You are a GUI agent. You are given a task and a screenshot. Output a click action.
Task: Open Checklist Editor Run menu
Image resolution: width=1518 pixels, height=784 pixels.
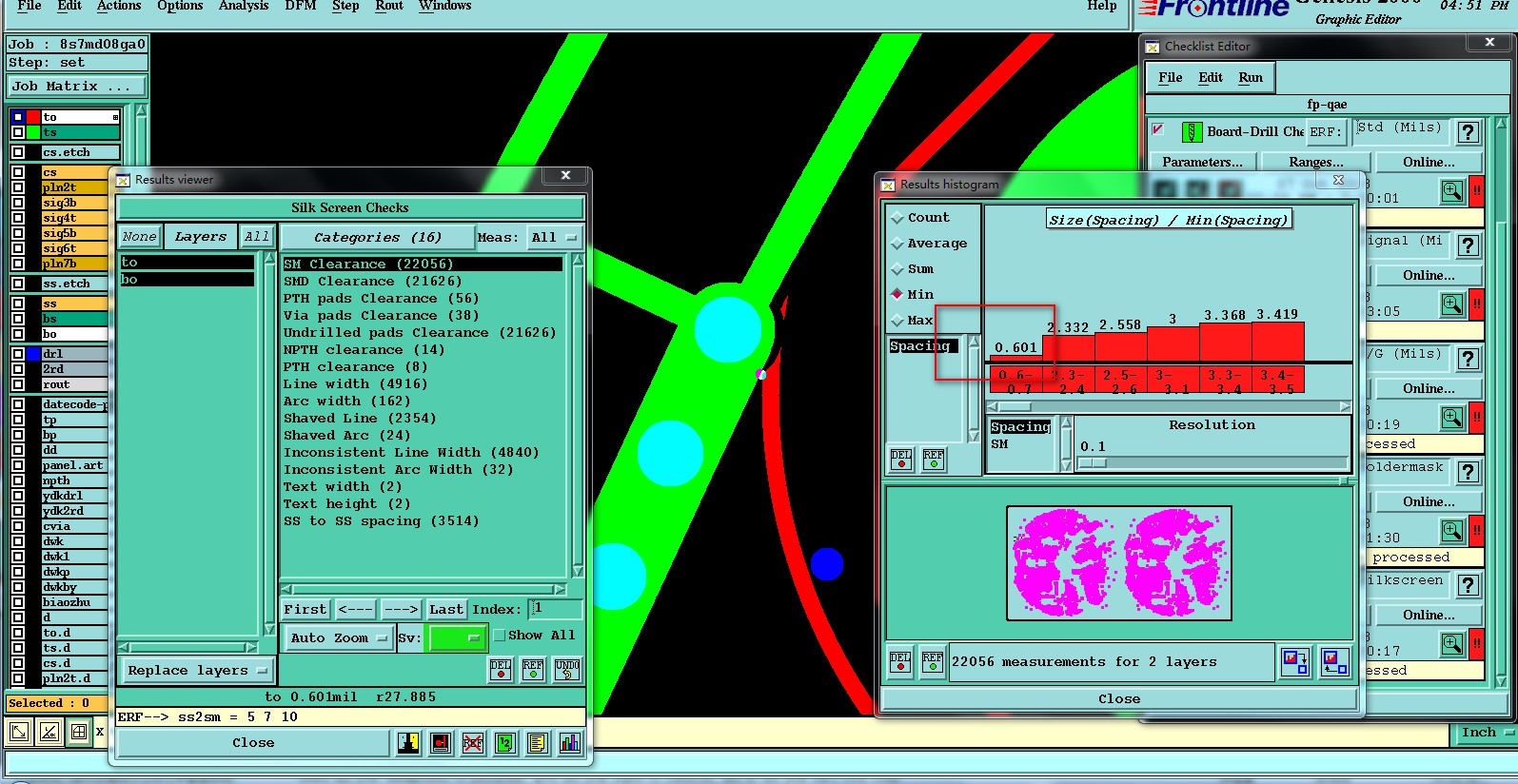pyautogui.click(x=1251, y=78)
